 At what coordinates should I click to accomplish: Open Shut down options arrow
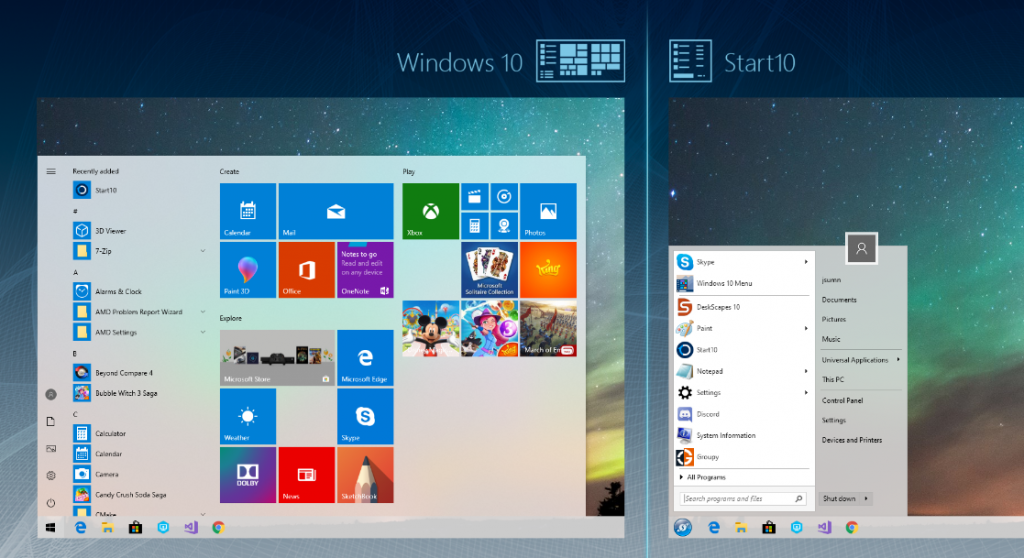tap(866, 499)
